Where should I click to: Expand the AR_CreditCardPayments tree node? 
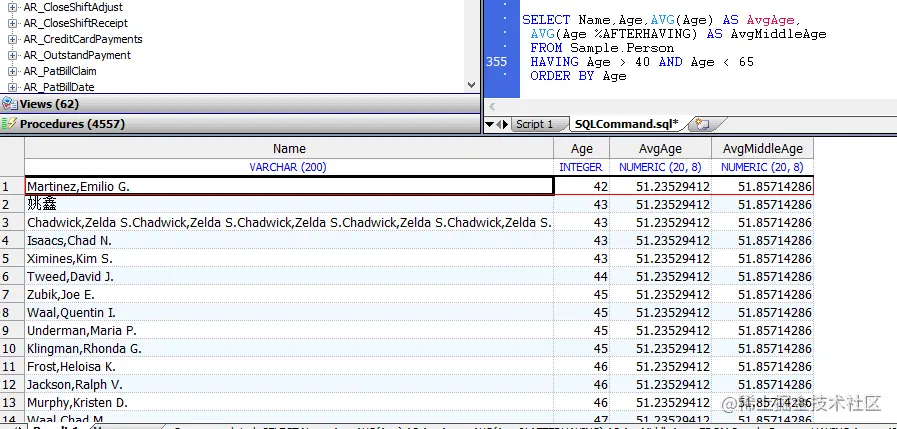click(12, 39)
